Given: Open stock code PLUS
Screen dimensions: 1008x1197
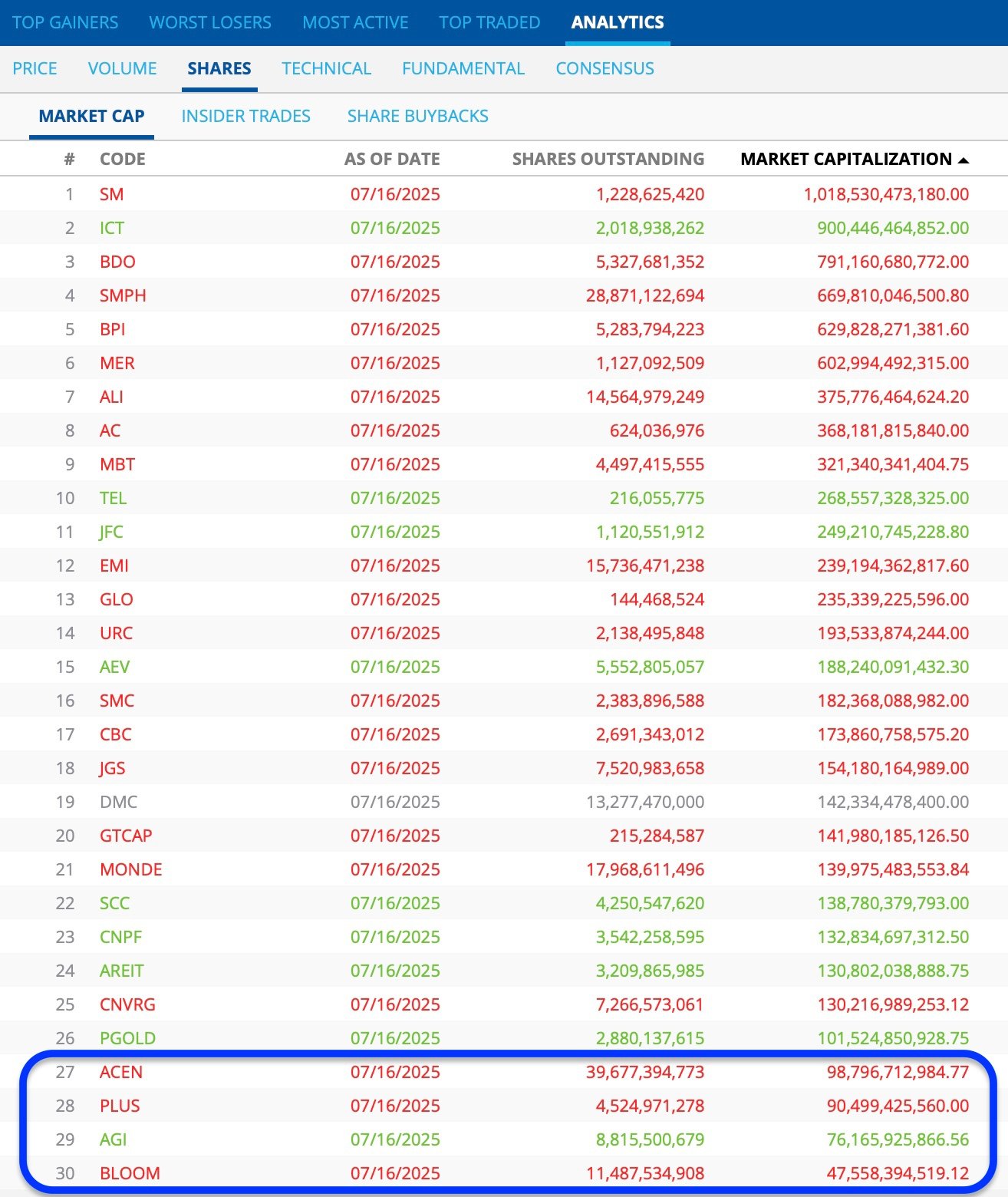Looking at the screenshot, I should click(120, 1106).
